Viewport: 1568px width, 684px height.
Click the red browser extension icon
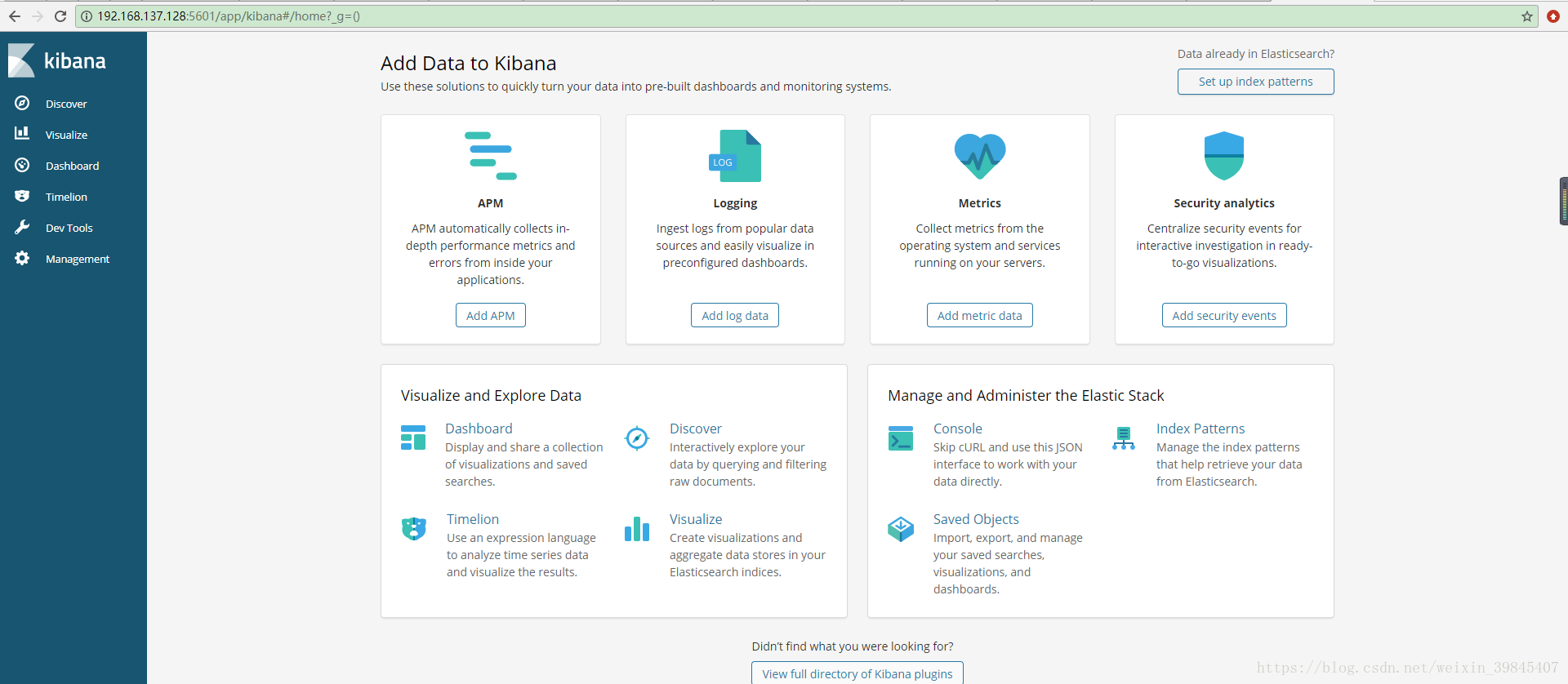[x=1553, y=16]
